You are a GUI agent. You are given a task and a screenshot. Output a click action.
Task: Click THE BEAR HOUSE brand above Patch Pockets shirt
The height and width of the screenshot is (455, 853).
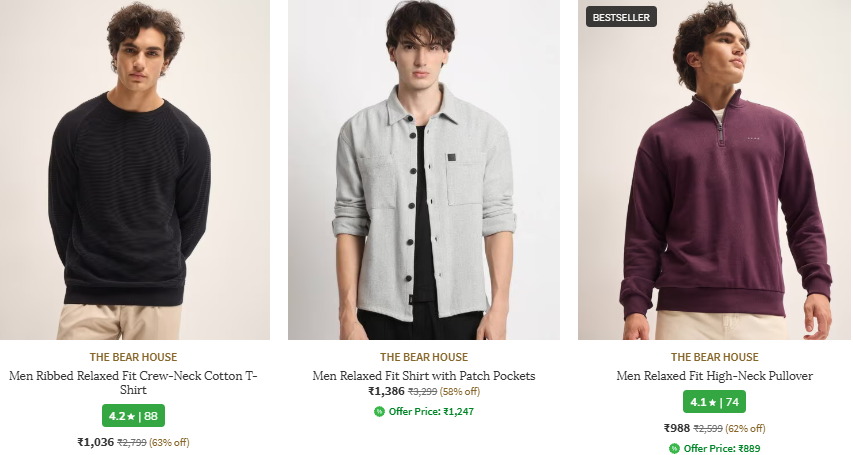[x=424, y=357]
